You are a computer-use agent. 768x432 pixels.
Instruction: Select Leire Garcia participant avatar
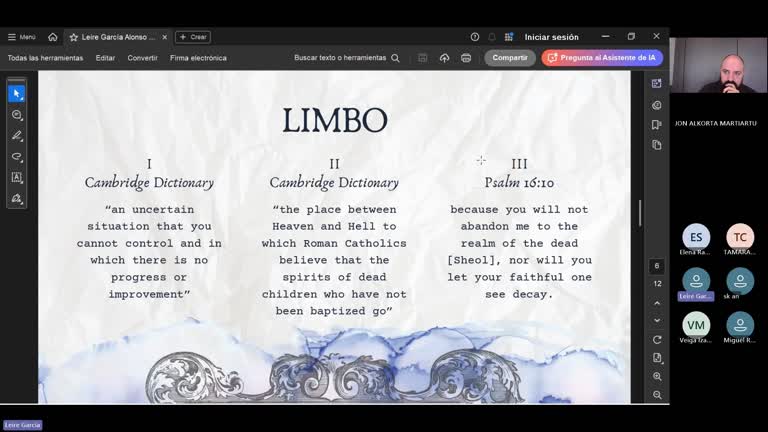(x=696, y=281)
